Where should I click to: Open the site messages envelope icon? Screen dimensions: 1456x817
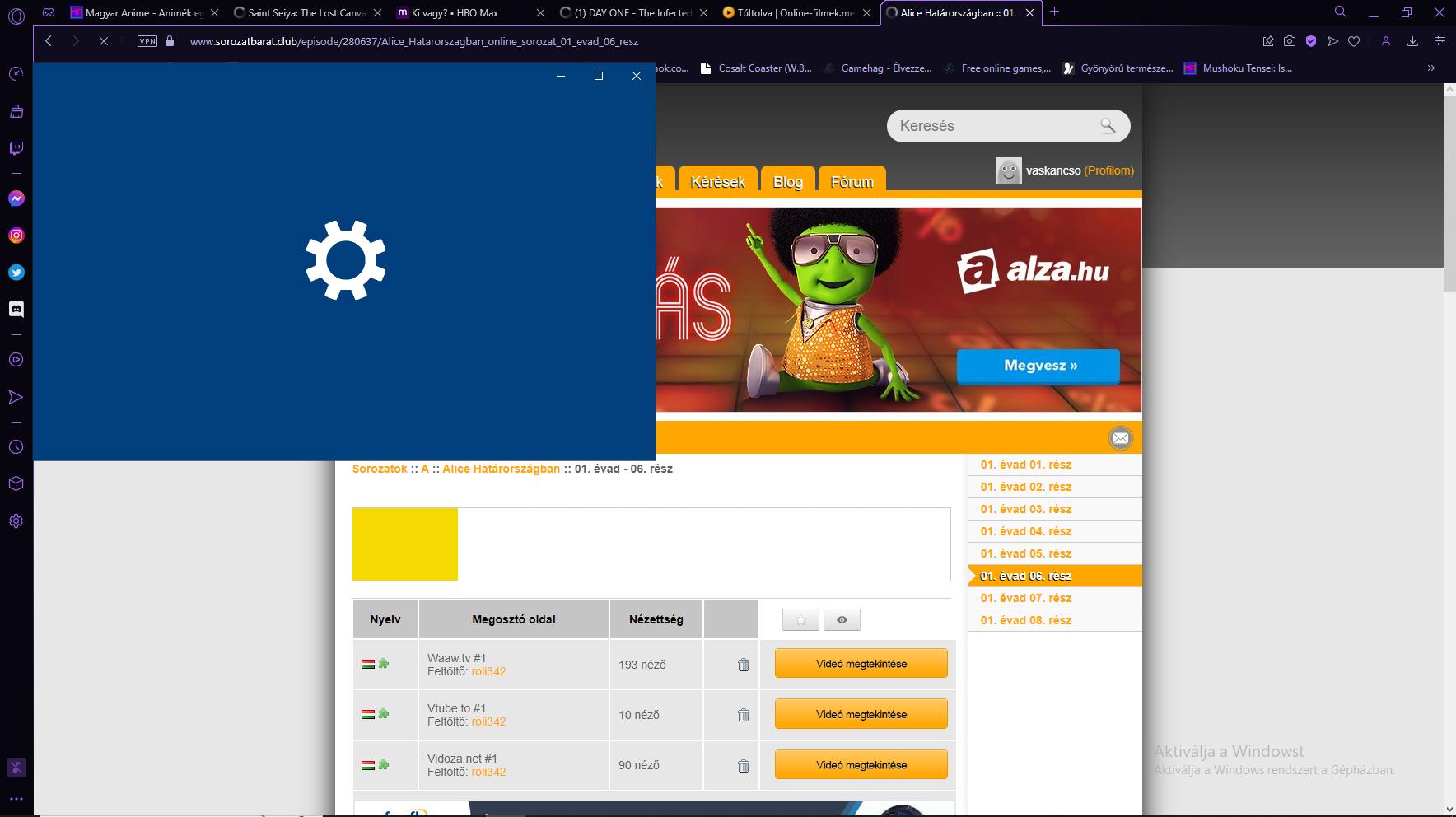click(1120, 438)
